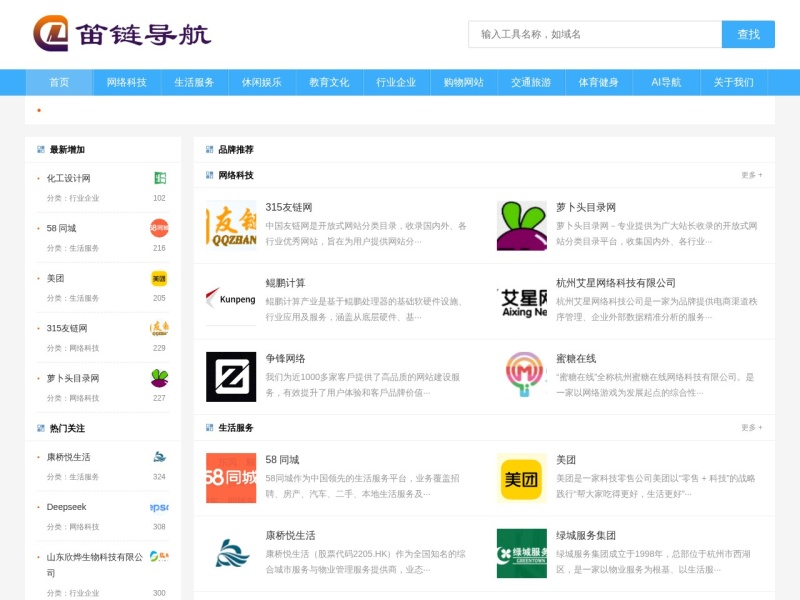Image resolution: width=800 pixels, height=600 pixels.
Task: Click the 蜜糖在线 card logo
Action: [522, 377]
